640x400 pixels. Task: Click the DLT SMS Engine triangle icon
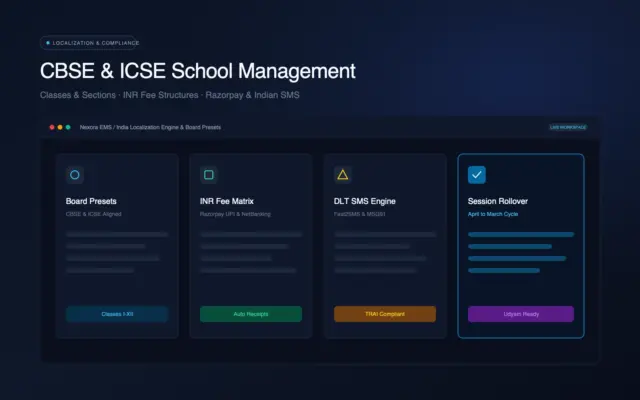pyautogui.click(x=342, y=175)
